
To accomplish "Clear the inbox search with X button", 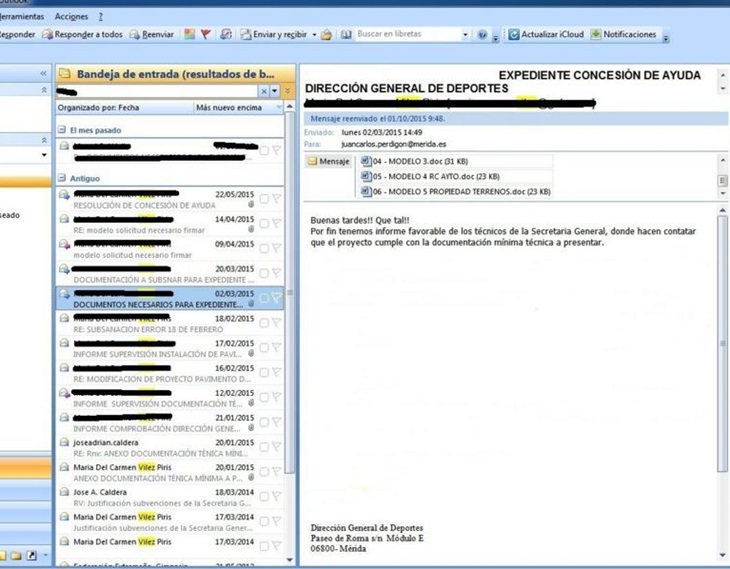I will coord(264,91).
